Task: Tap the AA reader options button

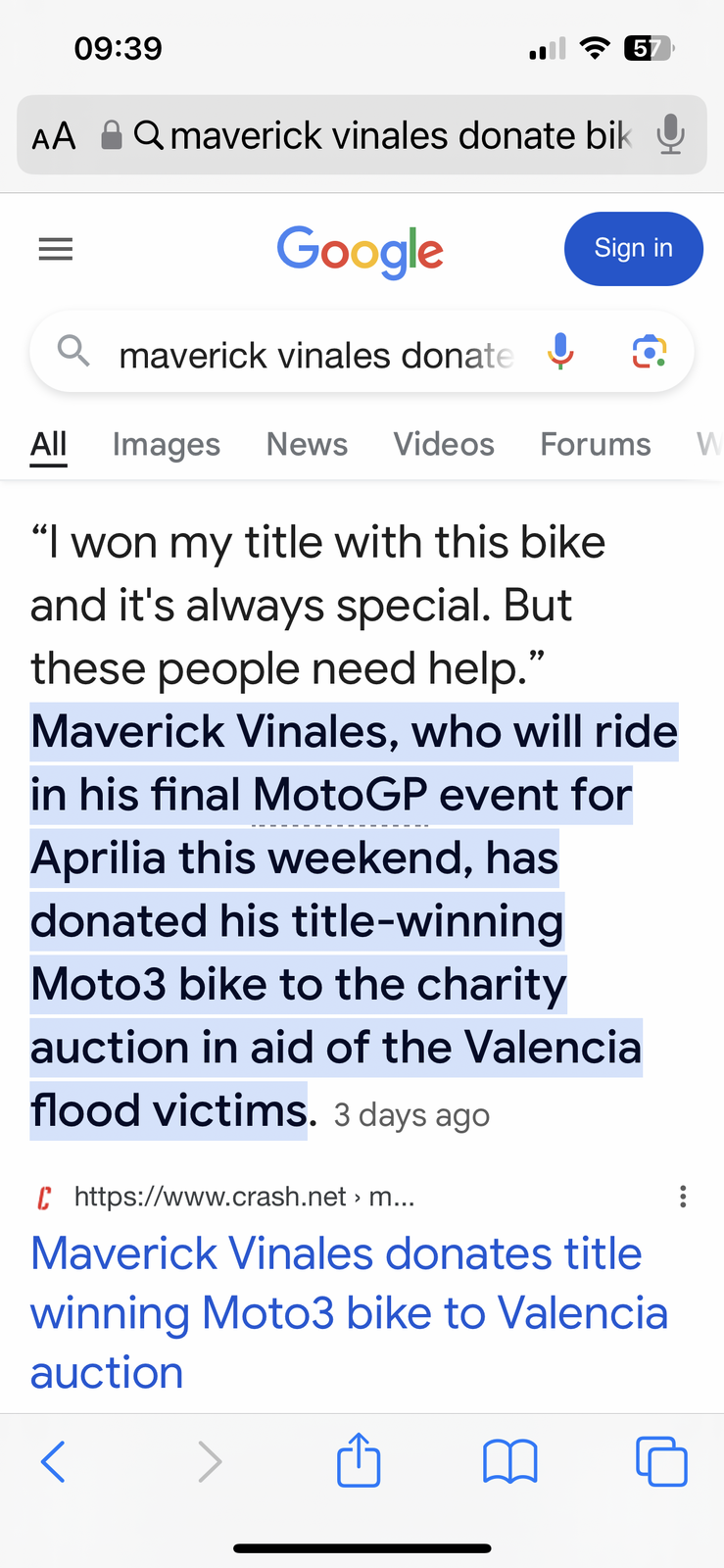Action: click(54, 135)
